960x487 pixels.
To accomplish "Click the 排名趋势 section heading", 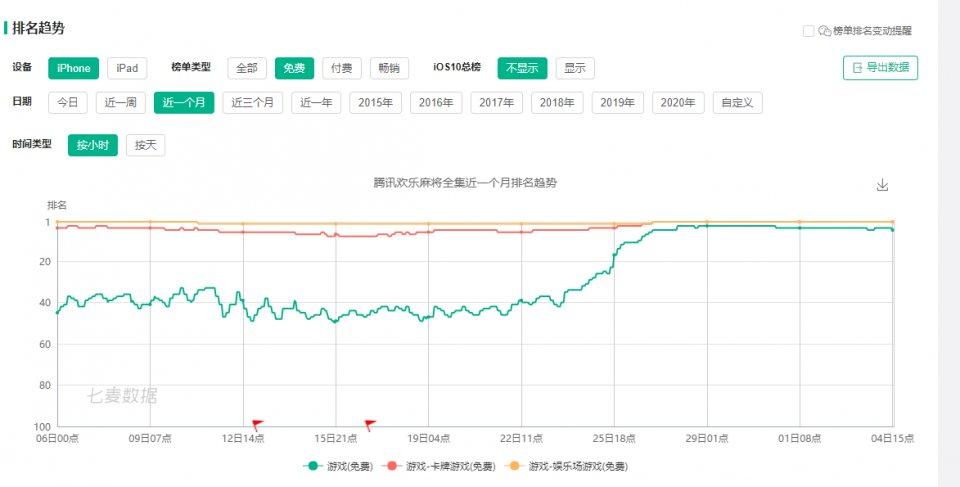I will point(38,29).
